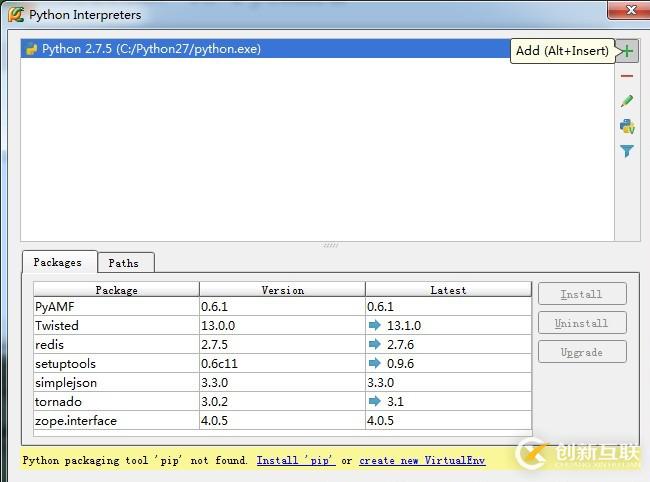Click the funnel filter icon
The image size is (650, 482).
627,151
